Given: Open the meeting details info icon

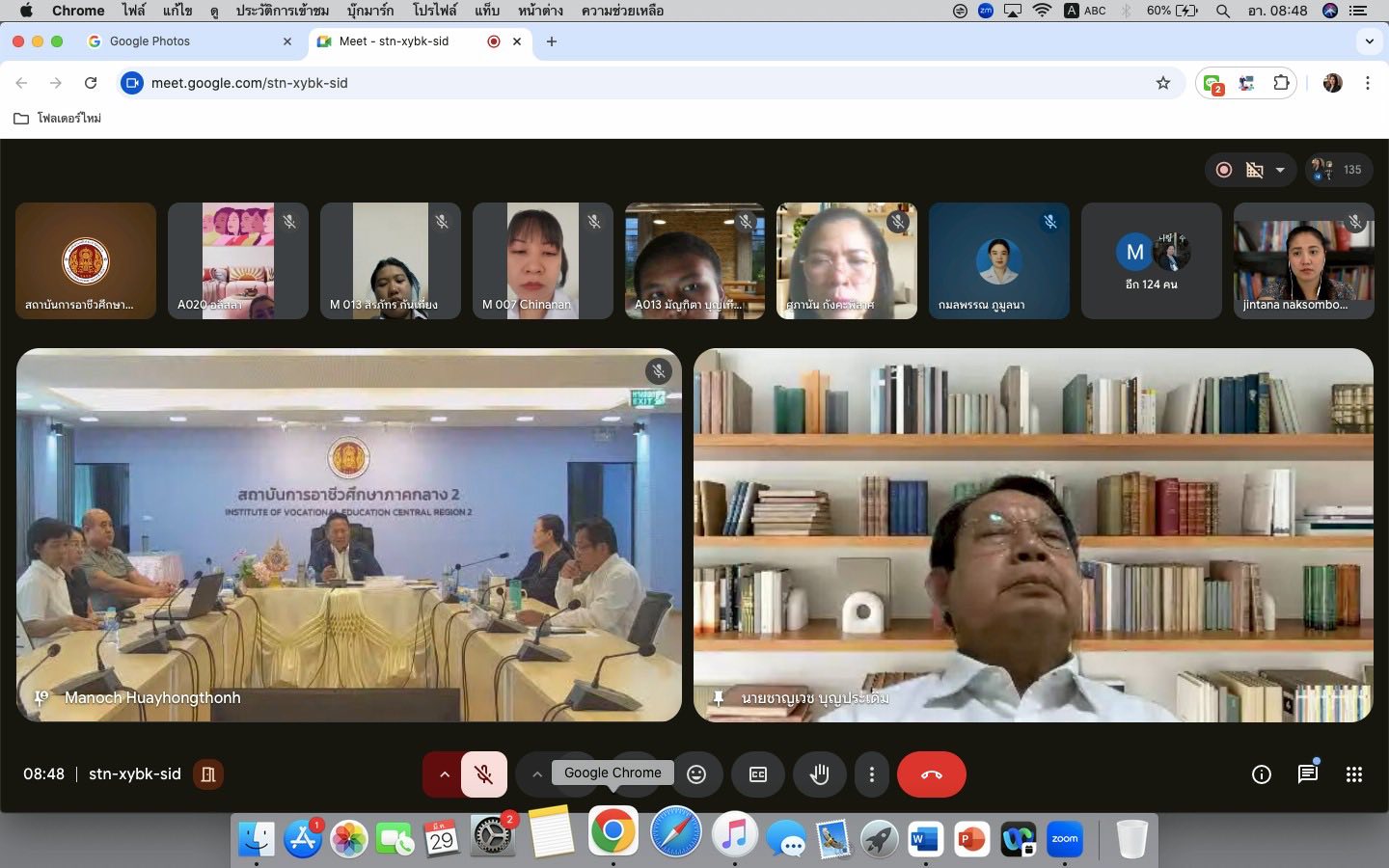Looking at the screenshot, I should point(1262,774).
